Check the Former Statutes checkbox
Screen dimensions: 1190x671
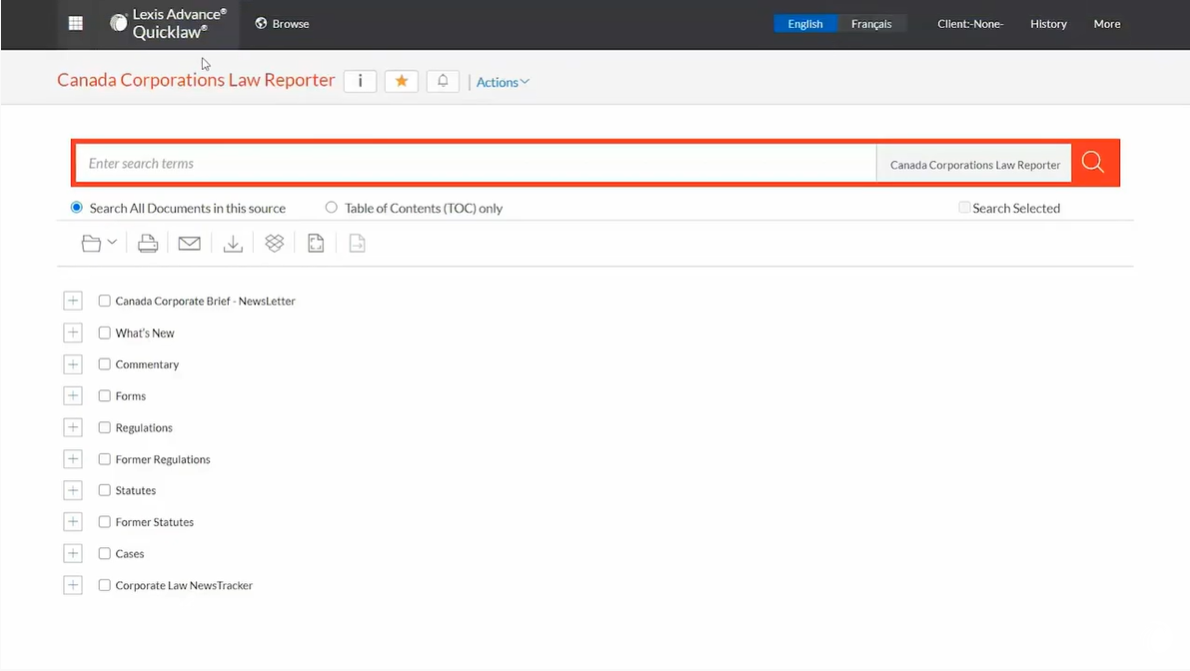coord(105,521)
